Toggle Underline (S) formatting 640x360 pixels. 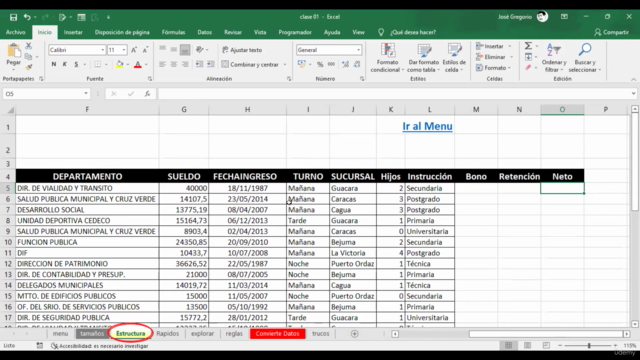click(x=76, y=64)
